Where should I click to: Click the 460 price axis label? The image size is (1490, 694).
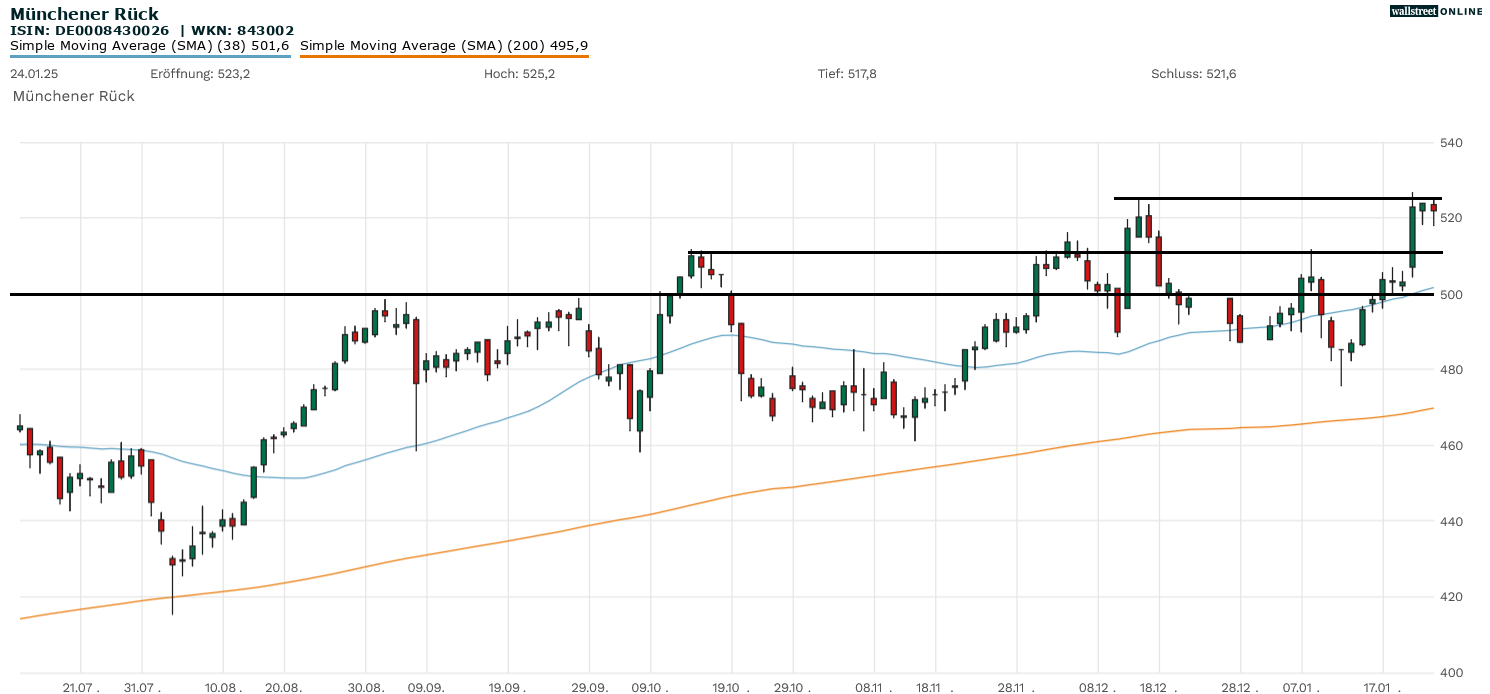point(1451,445)
